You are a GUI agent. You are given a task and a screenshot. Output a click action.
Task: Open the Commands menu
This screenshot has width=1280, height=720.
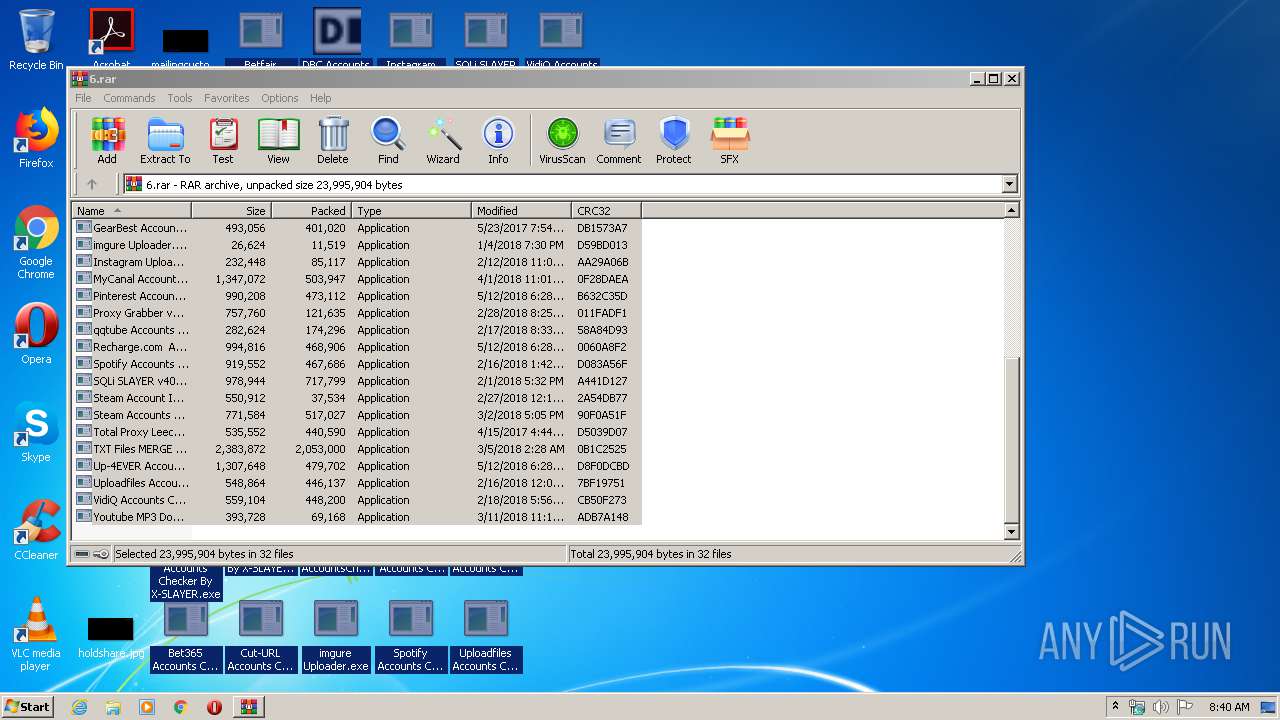[x=129, y=98]
